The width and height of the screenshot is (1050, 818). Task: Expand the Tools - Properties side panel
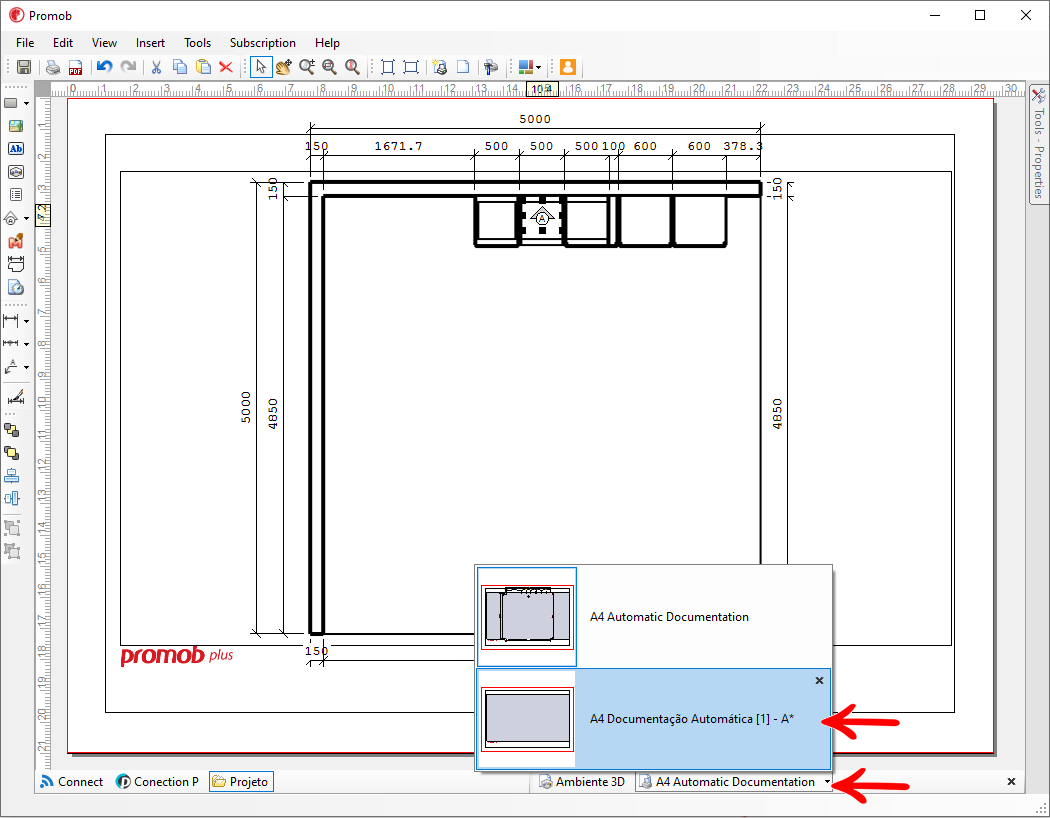(x=1039, y=144)
